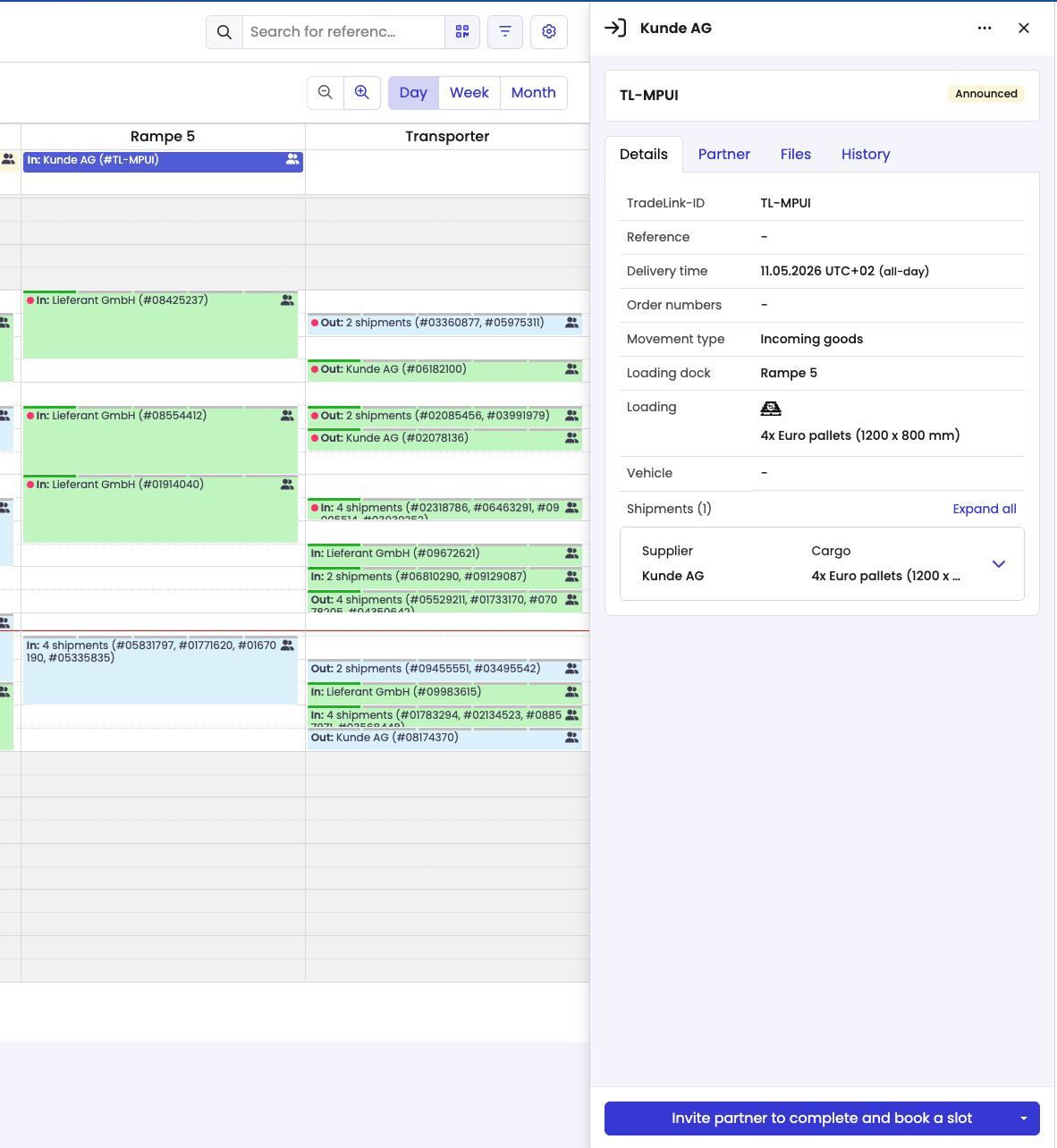1057x1148 pixels.
Task: Open dropdown arrow on Invite partner button
Action: 1024,1118
